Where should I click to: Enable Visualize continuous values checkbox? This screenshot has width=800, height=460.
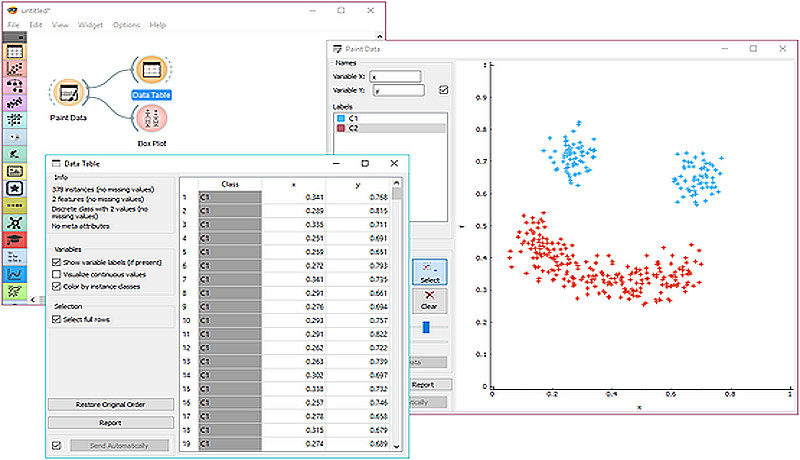[x=57, y=274]
